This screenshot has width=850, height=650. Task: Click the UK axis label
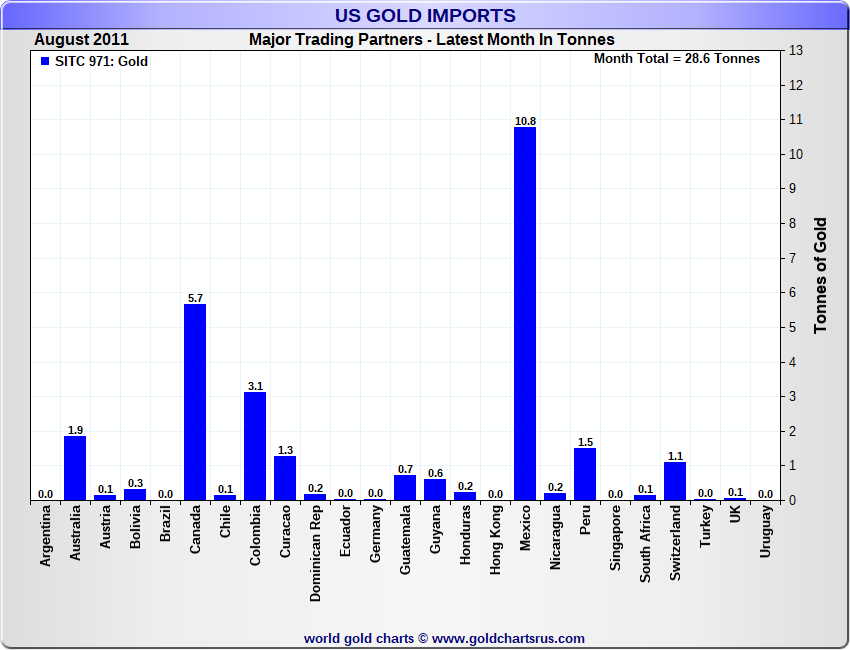735,514
